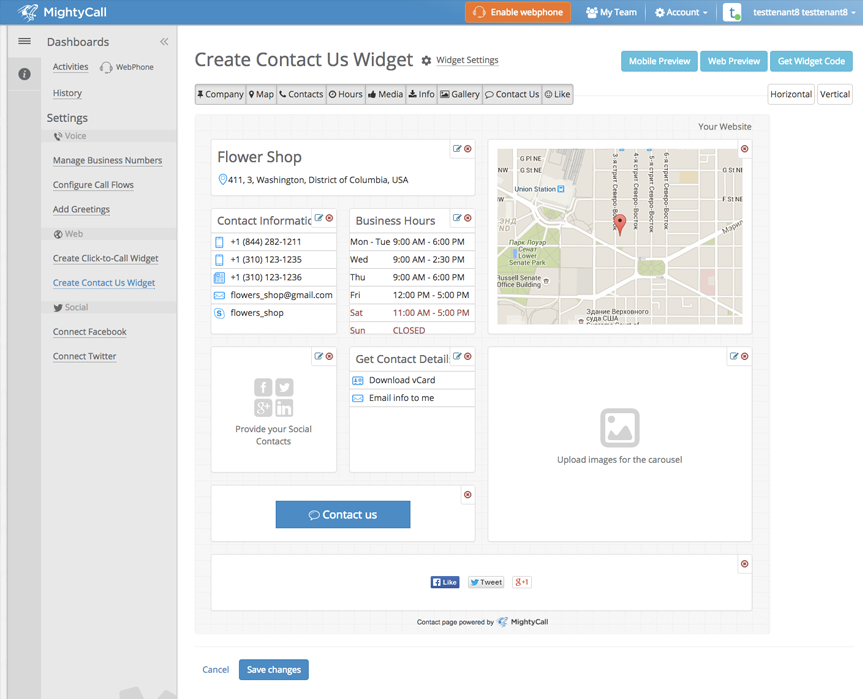Viewport: 863px width, 699px height.
Task: Click the blue Contact us button
Action: [343, 515]
